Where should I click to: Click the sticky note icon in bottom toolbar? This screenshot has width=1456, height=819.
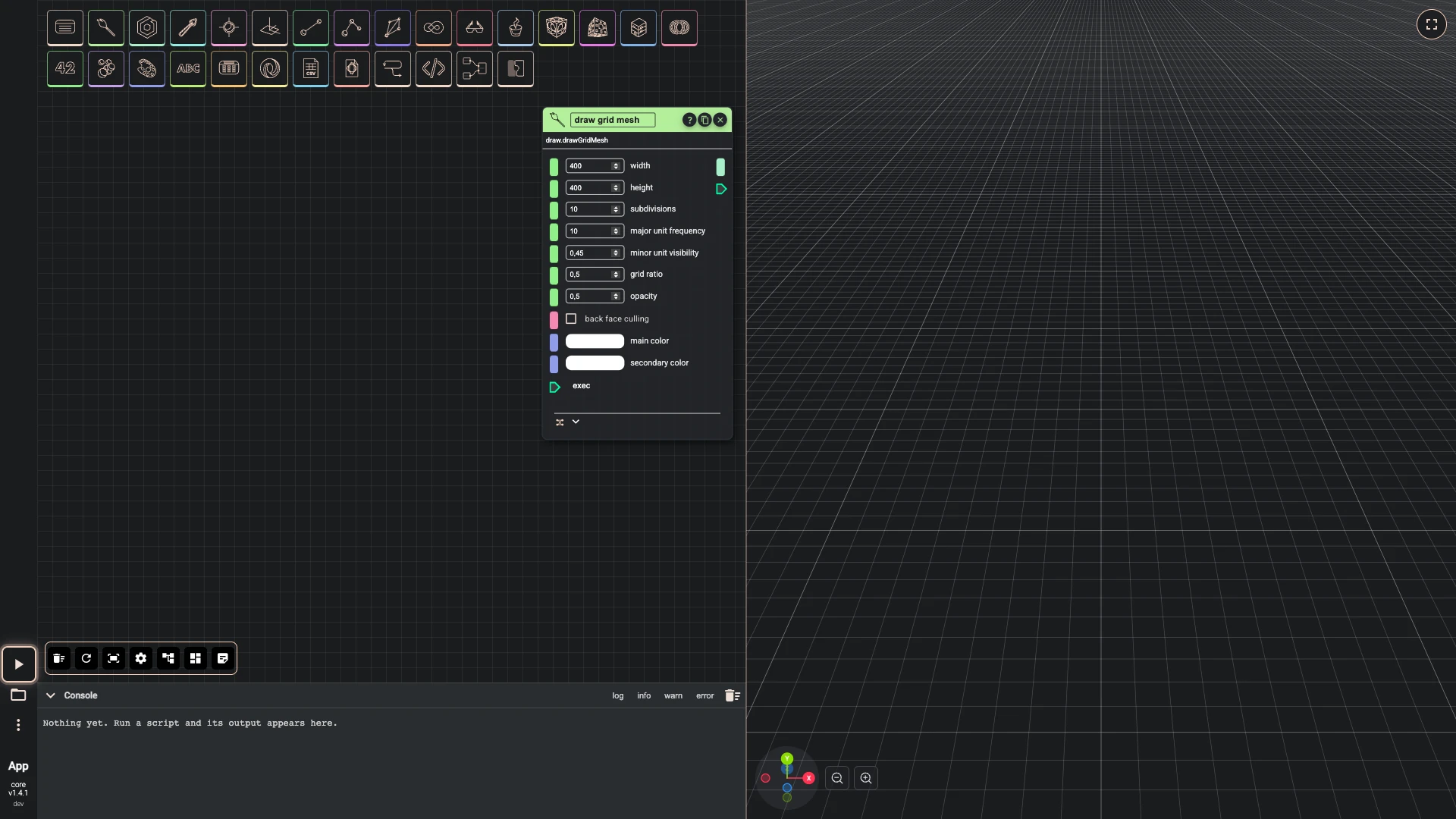(x=223, y=658)
